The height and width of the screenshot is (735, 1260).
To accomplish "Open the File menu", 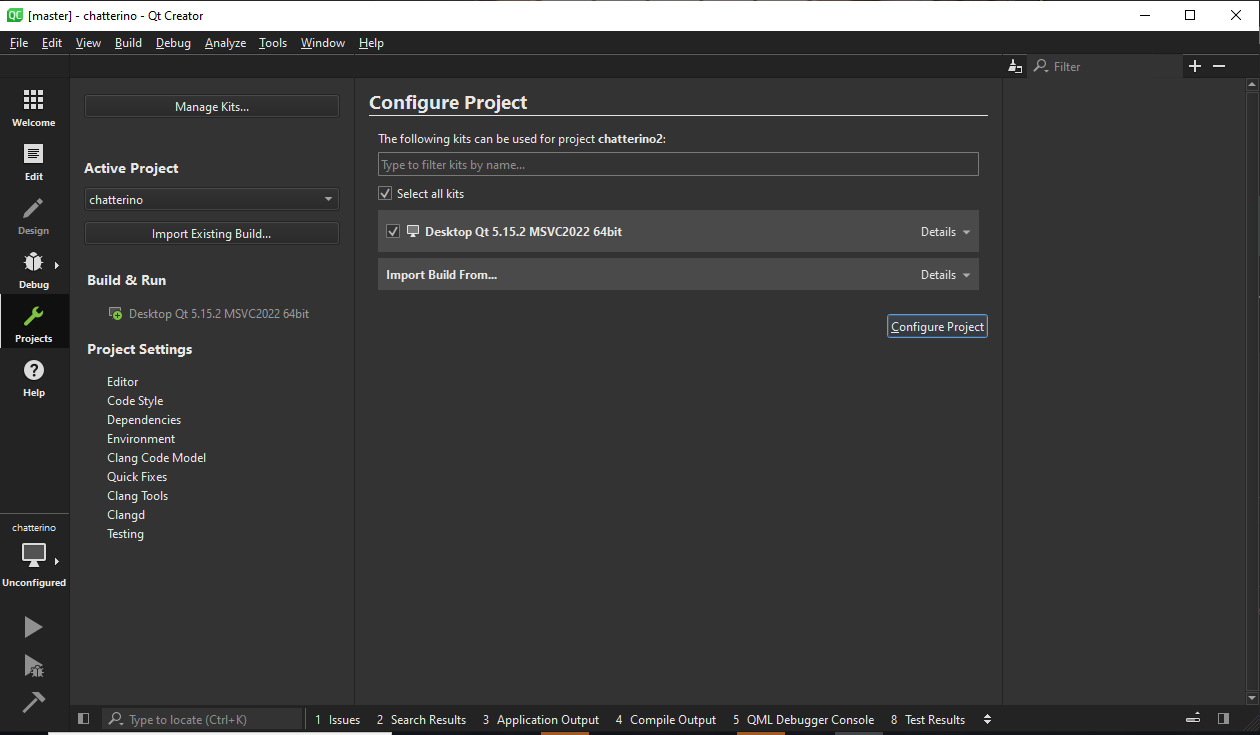I will [19, 43].
